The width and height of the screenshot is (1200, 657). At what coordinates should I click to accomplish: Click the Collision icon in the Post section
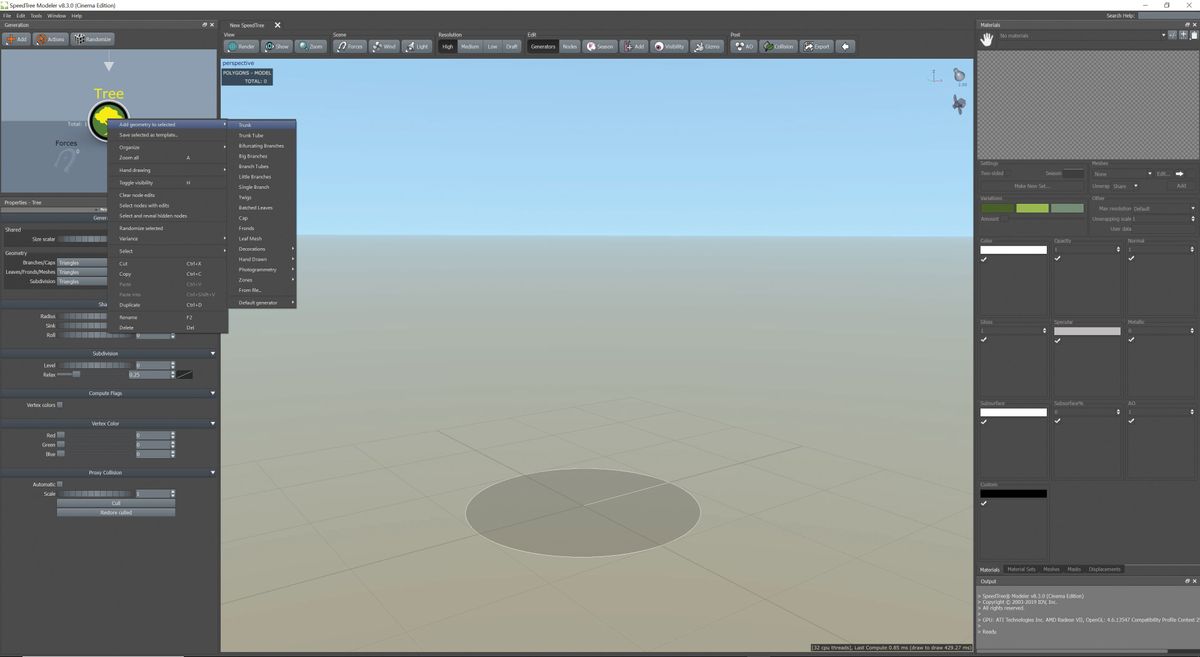click(x=779, y=46)
